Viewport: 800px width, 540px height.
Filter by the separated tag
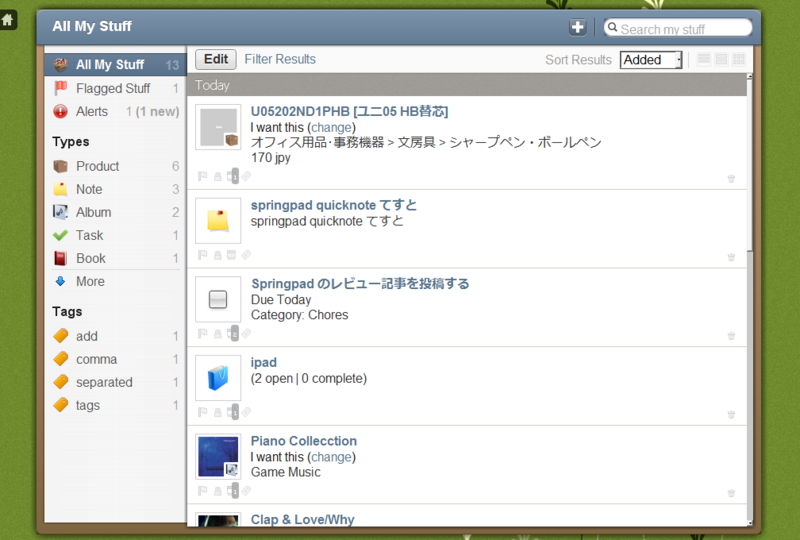click(115, 382)
